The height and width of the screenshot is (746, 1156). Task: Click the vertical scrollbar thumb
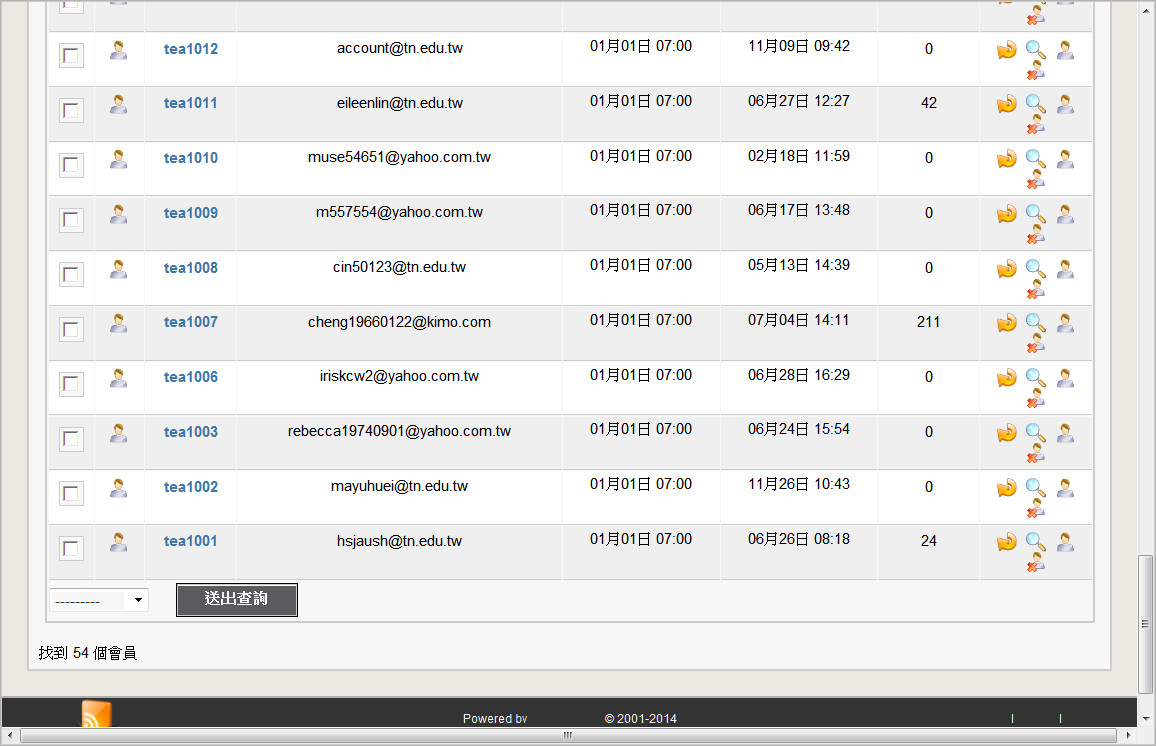1145,623
